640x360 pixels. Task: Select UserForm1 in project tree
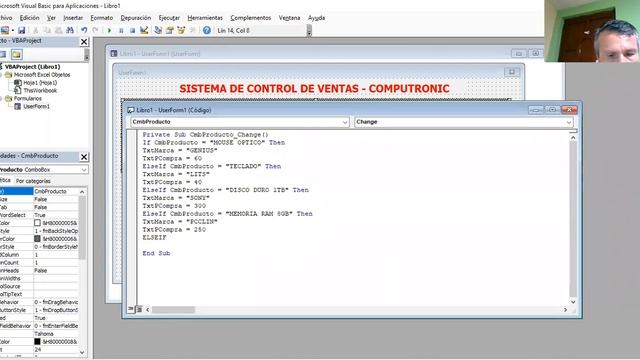point(36,106)
